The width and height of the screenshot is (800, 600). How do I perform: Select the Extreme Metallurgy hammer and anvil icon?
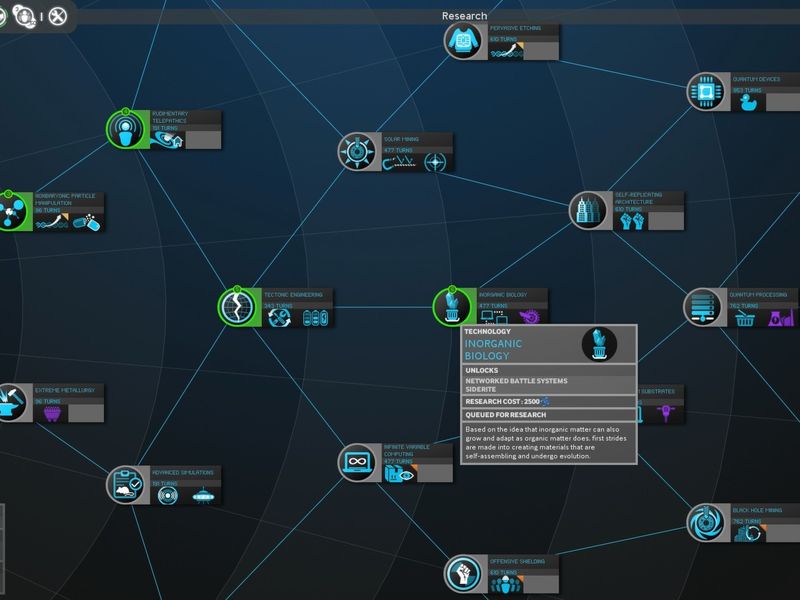[x=11, y=403]
